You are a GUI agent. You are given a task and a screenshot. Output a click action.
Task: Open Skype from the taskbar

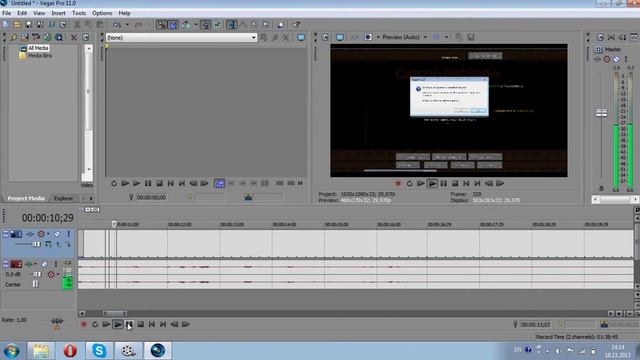99,350
